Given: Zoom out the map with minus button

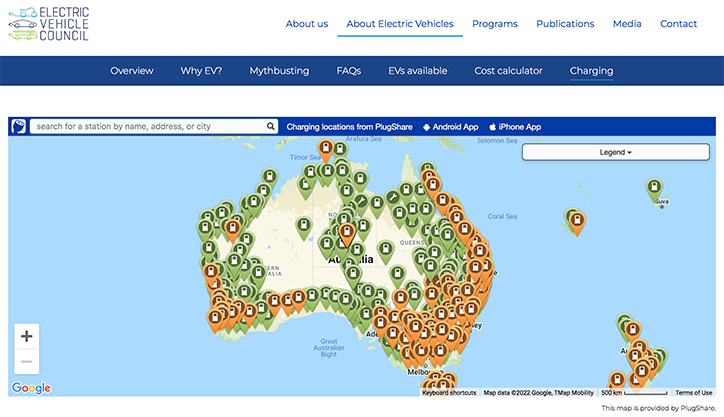Looking at the screenshot, I should [x=27, y=361].
